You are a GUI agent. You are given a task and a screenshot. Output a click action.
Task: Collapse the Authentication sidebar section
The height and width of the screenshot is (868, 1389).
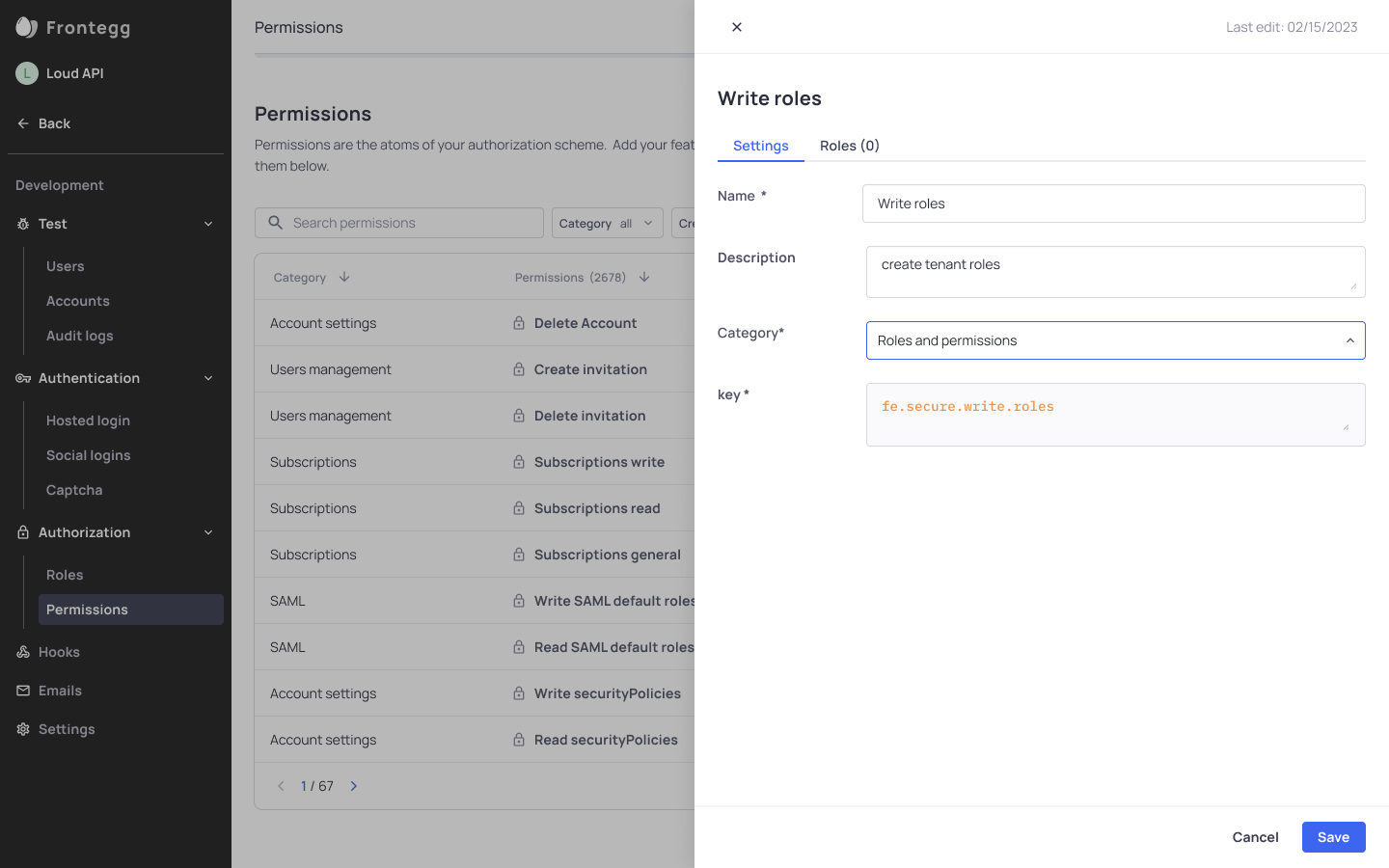tap(208, 378)
